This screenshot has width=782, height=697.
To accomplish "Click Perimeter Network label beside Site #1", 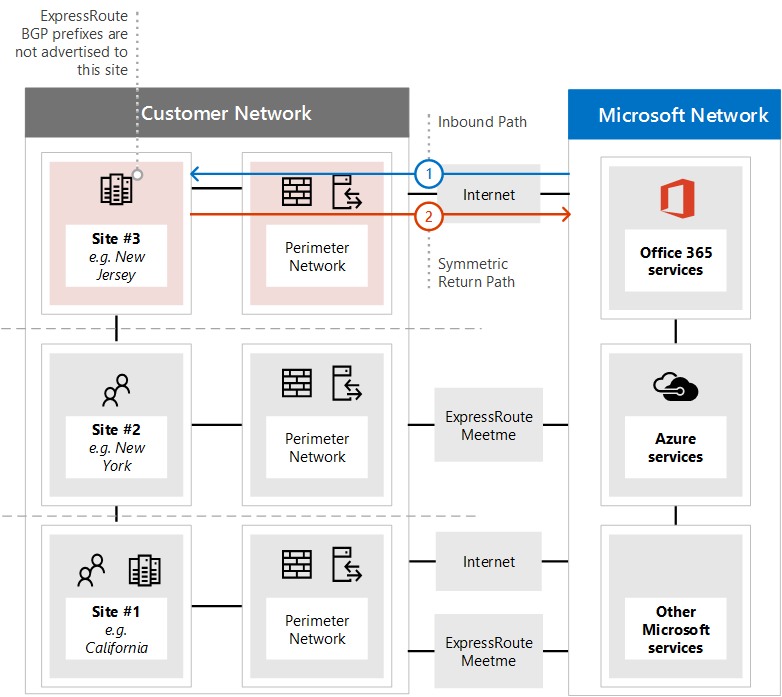I will pos(317,629).
